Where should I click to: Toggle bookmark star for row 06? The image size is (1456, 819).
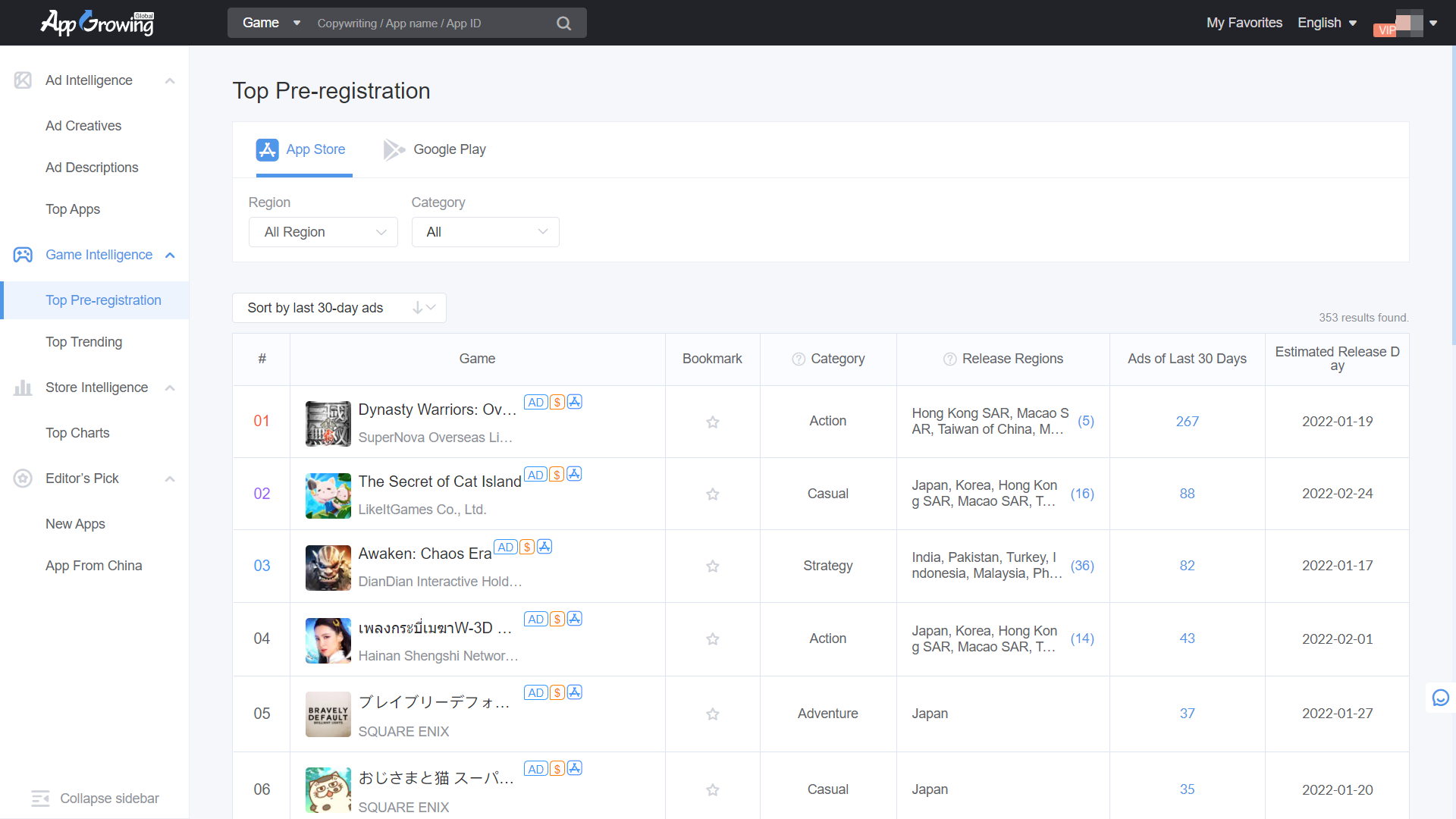pos(713,790)
